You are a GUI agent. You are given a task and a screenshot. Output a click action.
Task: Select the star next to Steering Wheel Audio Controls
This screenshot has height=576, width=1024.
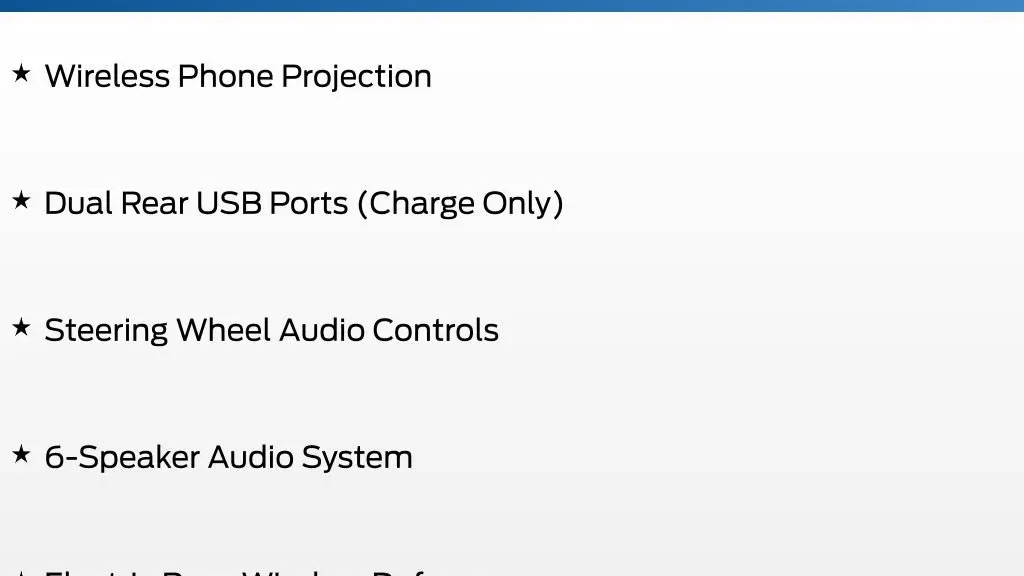tap(21, 327)
